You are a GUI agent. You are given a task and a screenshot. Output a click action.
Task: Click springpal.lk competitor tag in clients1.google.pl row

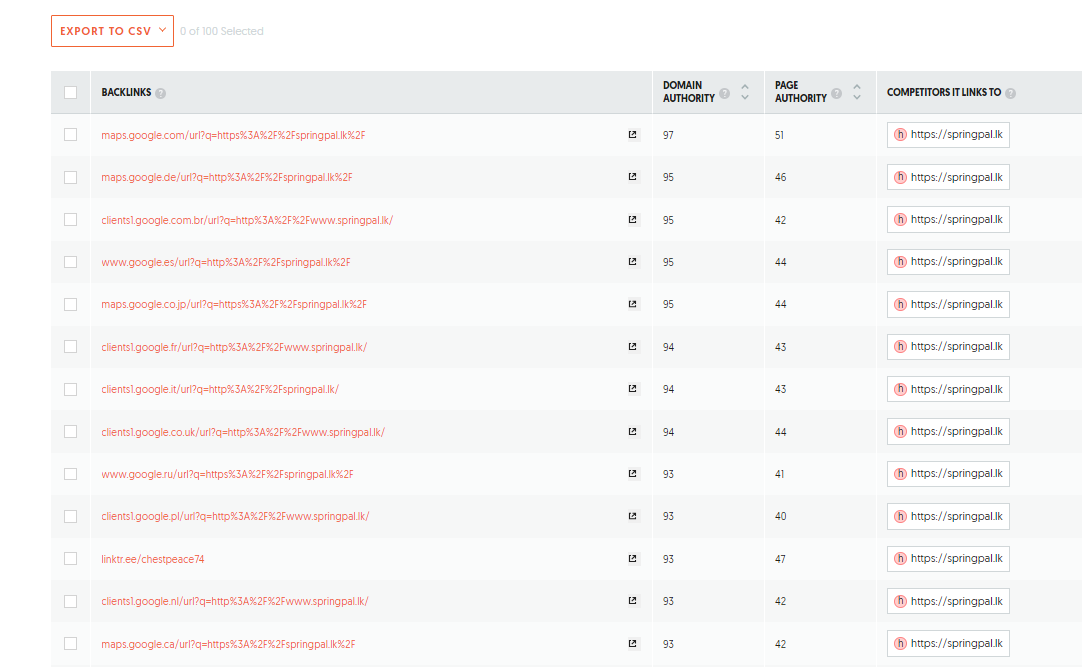click(x=948, y=516)
